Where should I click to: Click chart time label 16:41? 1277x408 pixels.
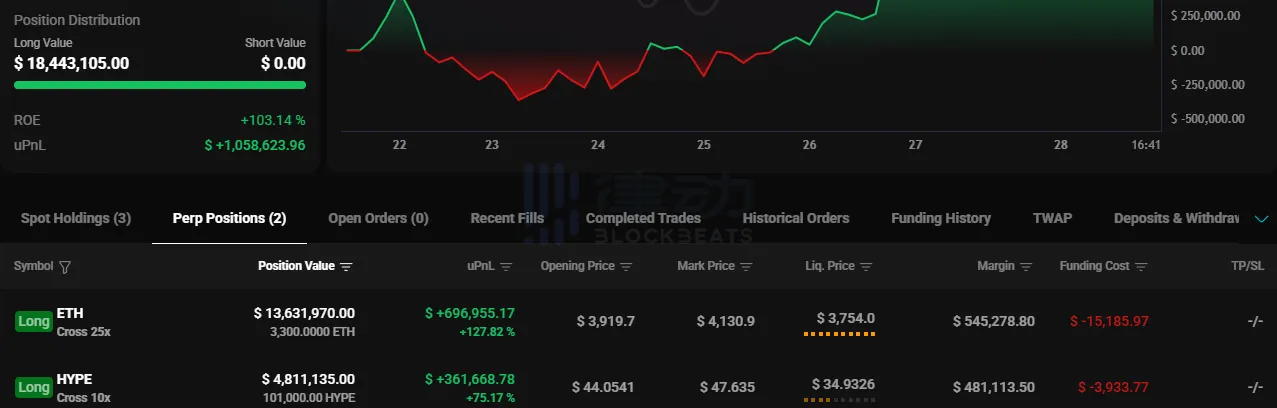tap(1145, 145)
